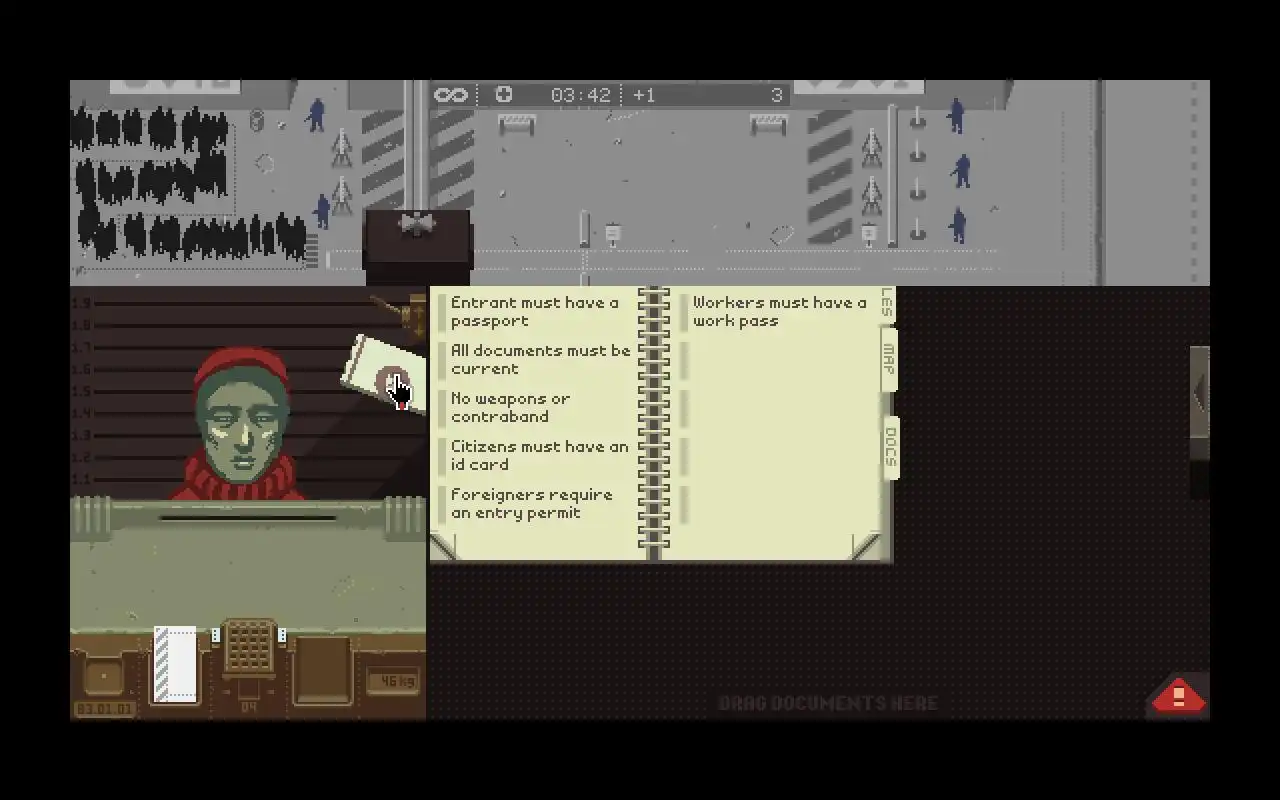Viewport: 1280px width, 800px height.
Task: Select the partially visible 'LES' rulebook tab
Action: [x=886, y=304]
